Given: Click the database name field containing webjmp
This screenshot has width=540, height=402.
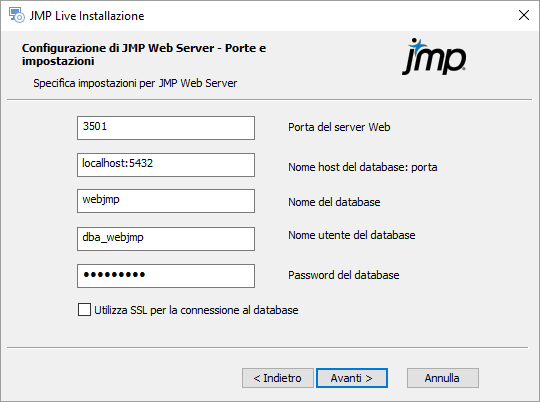Looking at the screenshot, I should tap(166, 201).
